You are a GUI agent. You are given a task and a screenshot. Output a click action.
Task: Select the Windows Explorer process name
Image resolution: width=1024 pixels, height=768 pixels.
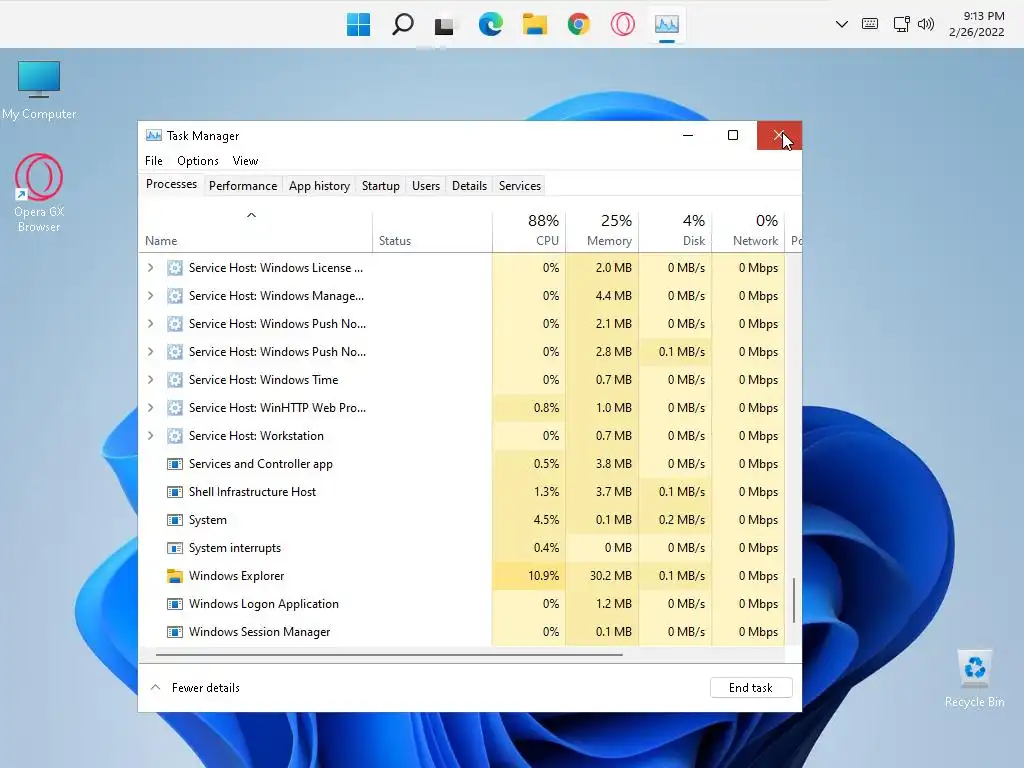coord(236,576)
